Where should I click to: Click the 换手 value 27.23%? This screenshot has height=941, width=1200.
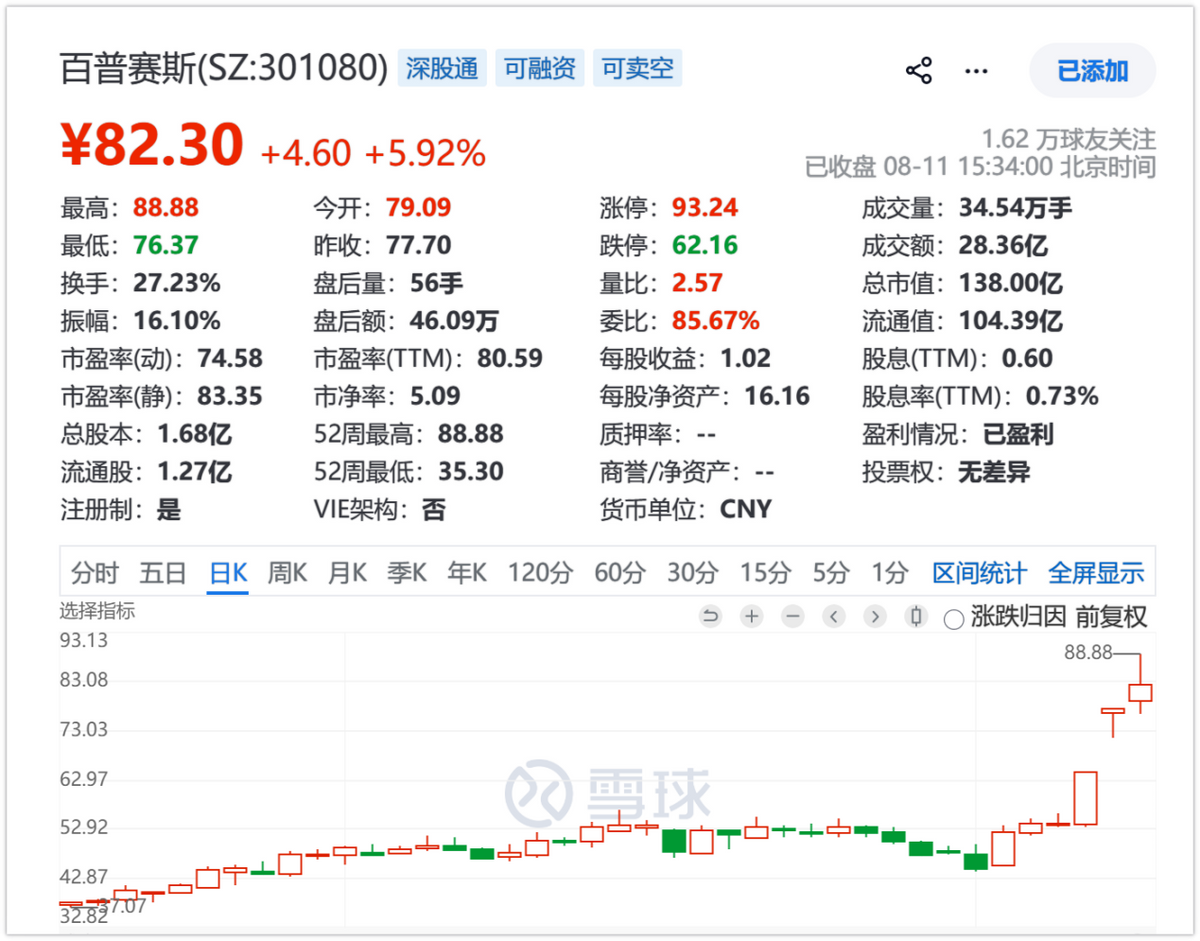(x=177, y=283)
